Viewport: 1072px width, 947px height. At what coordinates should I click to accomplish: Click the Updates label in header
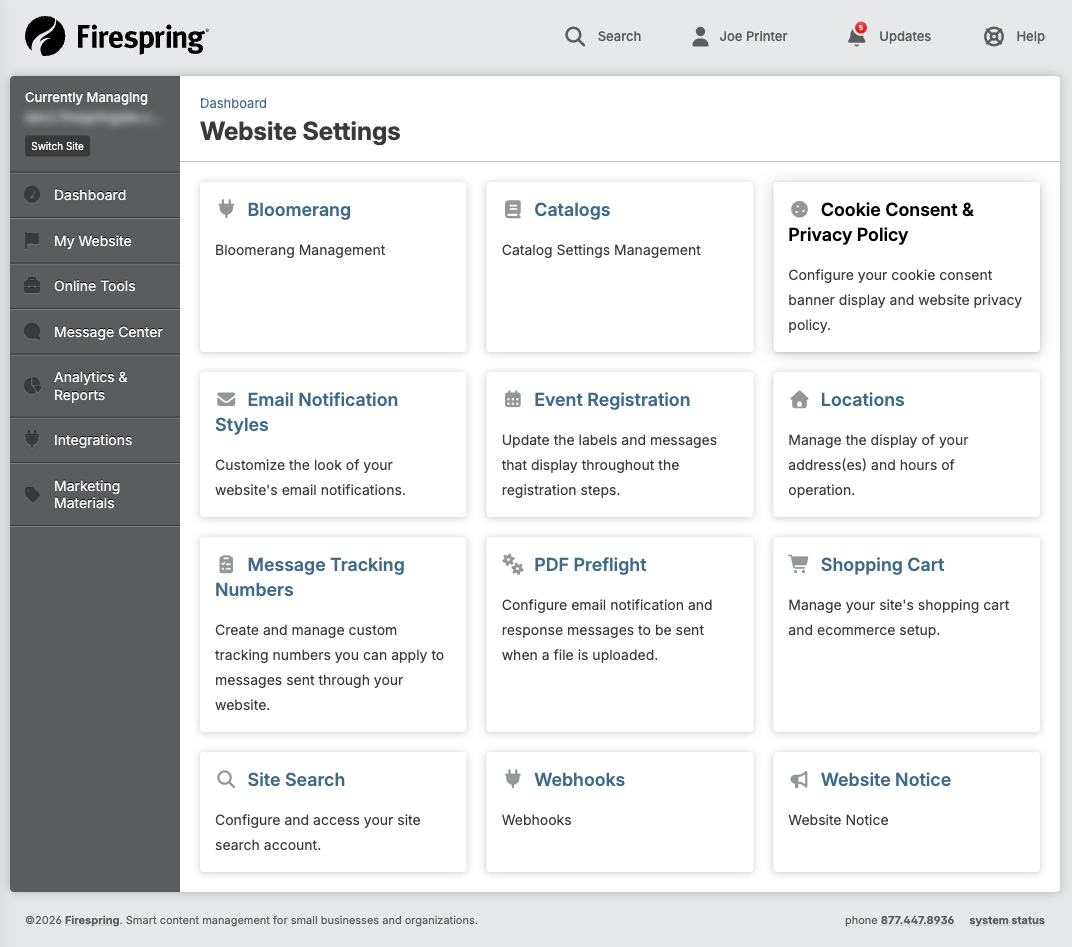click(904, 36)
